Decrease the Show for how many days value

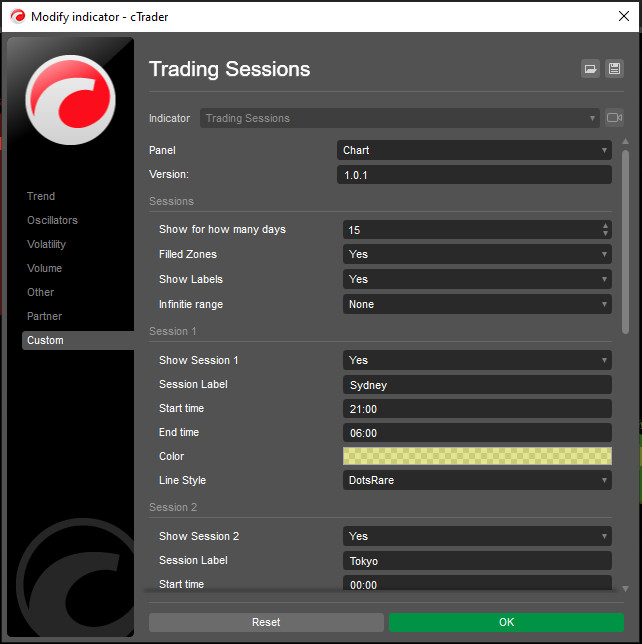(x=605, y=233)
